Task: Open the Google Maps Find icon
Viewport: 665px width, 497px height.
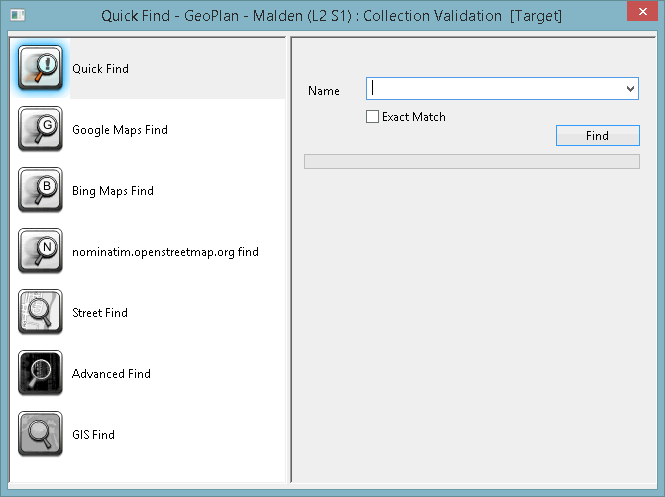Action: coord(40,129)
